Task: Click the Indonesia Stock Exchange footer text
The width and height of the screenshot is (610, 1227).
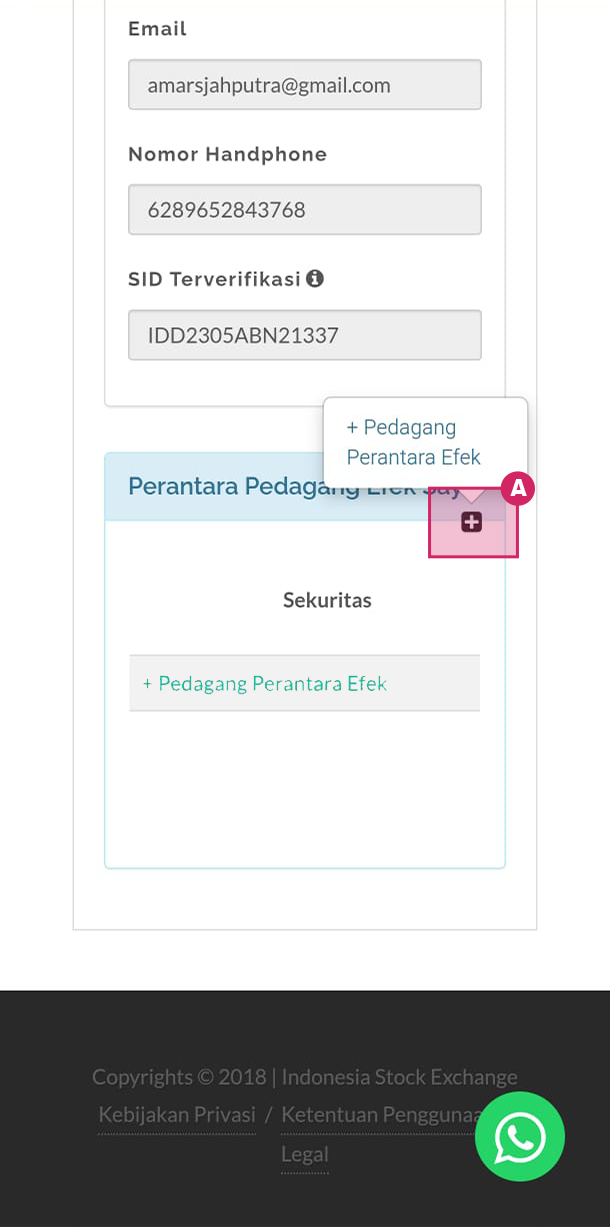Action: tap(399, 1077)
